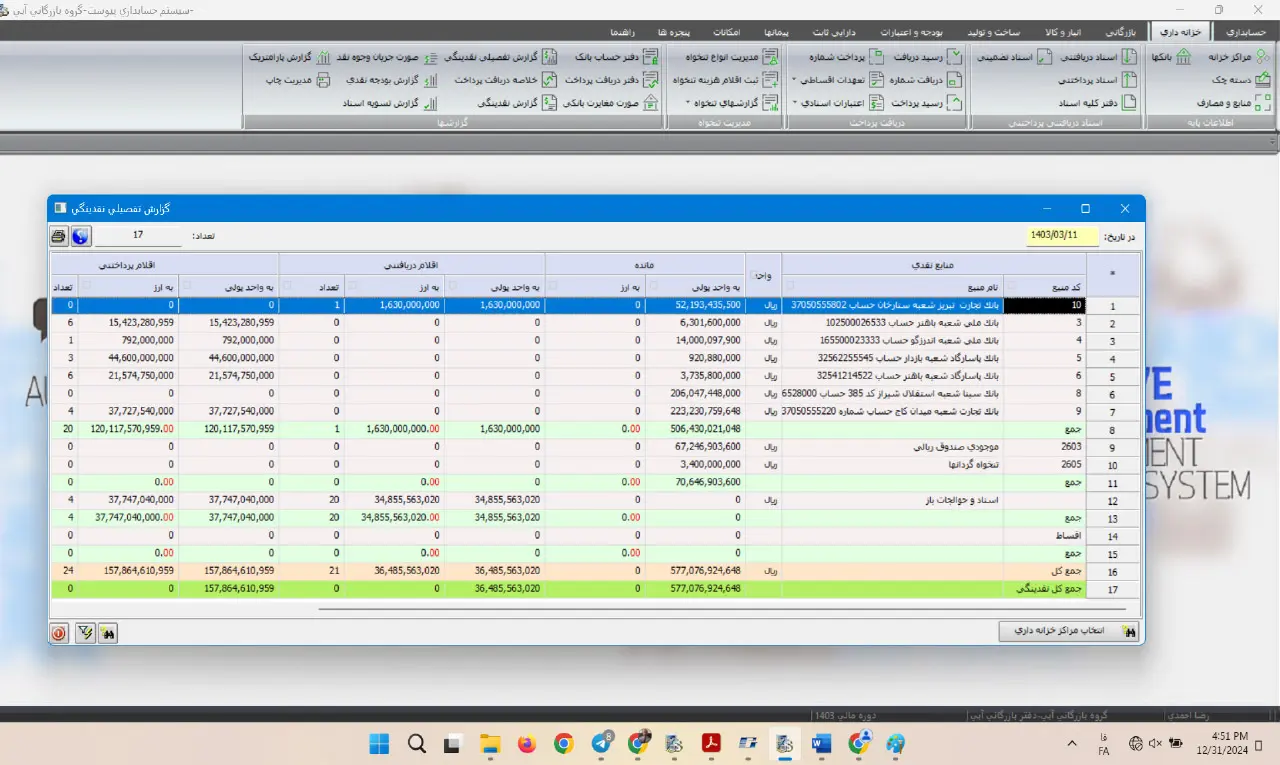The width and height of the screenshot is (1280, 765).
Task: Expand the گزارشهای تنخواه dropdown arrow
Action: 688,103
